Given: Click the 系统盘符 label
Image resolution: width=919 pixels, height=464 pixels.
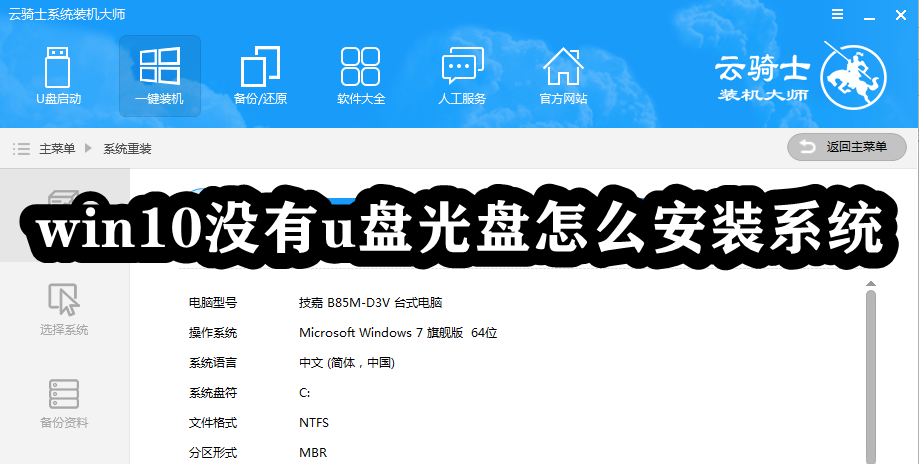Looking at the screenshot, I should click(x=213, y=393).
